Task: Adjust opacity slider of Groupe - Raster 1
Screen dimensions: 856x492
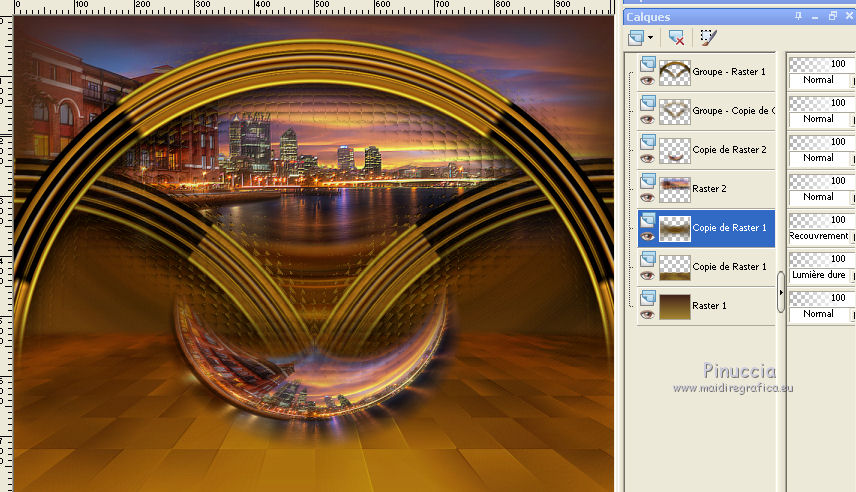Action: point(821,64)
